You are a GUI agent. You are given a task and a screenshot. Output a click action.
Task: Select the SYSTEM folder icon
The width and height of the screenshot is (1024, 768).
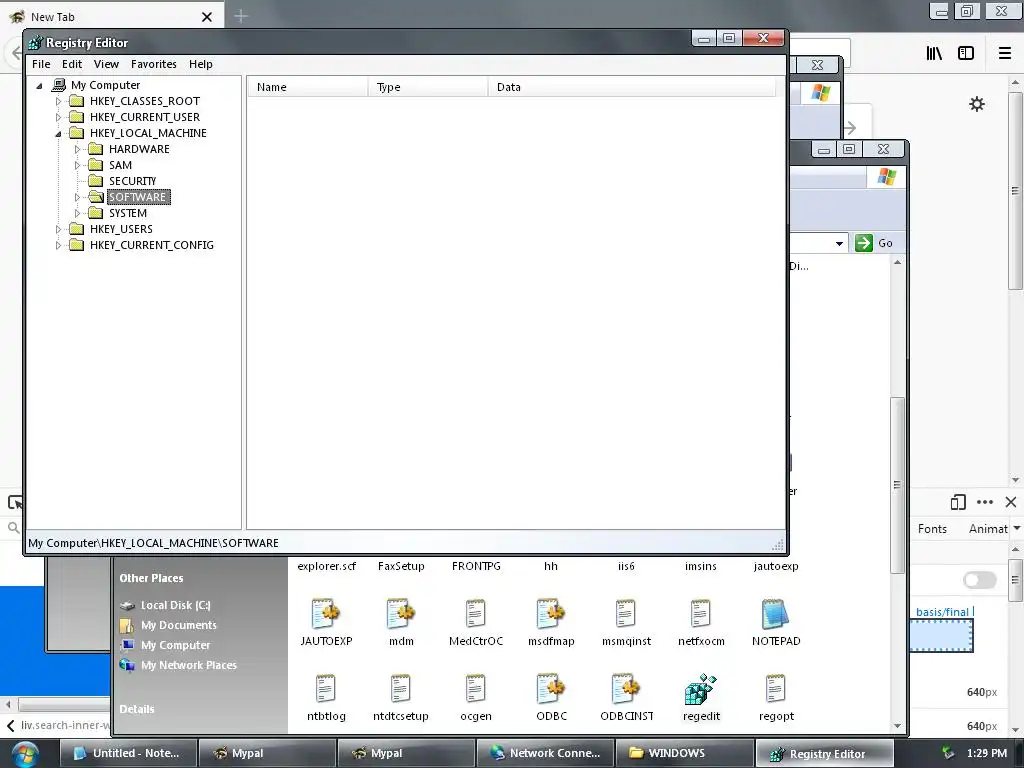click(95, 213)
